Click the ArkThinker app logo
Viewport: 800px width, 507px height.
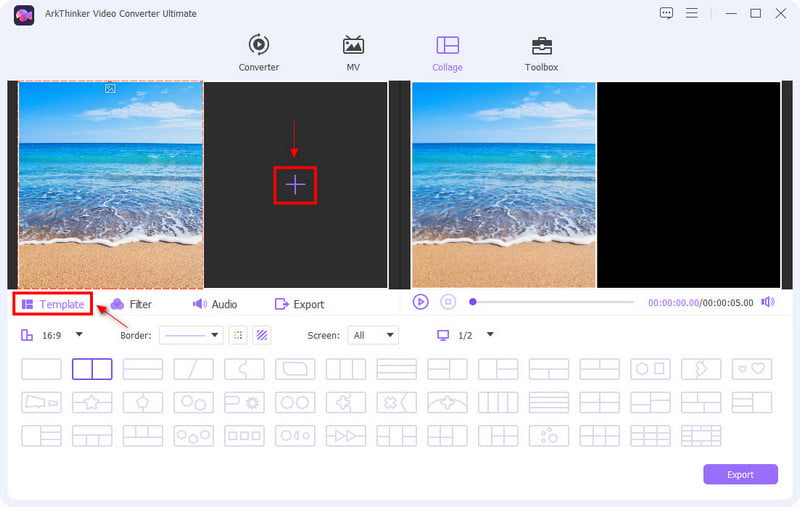(x=24, y=15)
